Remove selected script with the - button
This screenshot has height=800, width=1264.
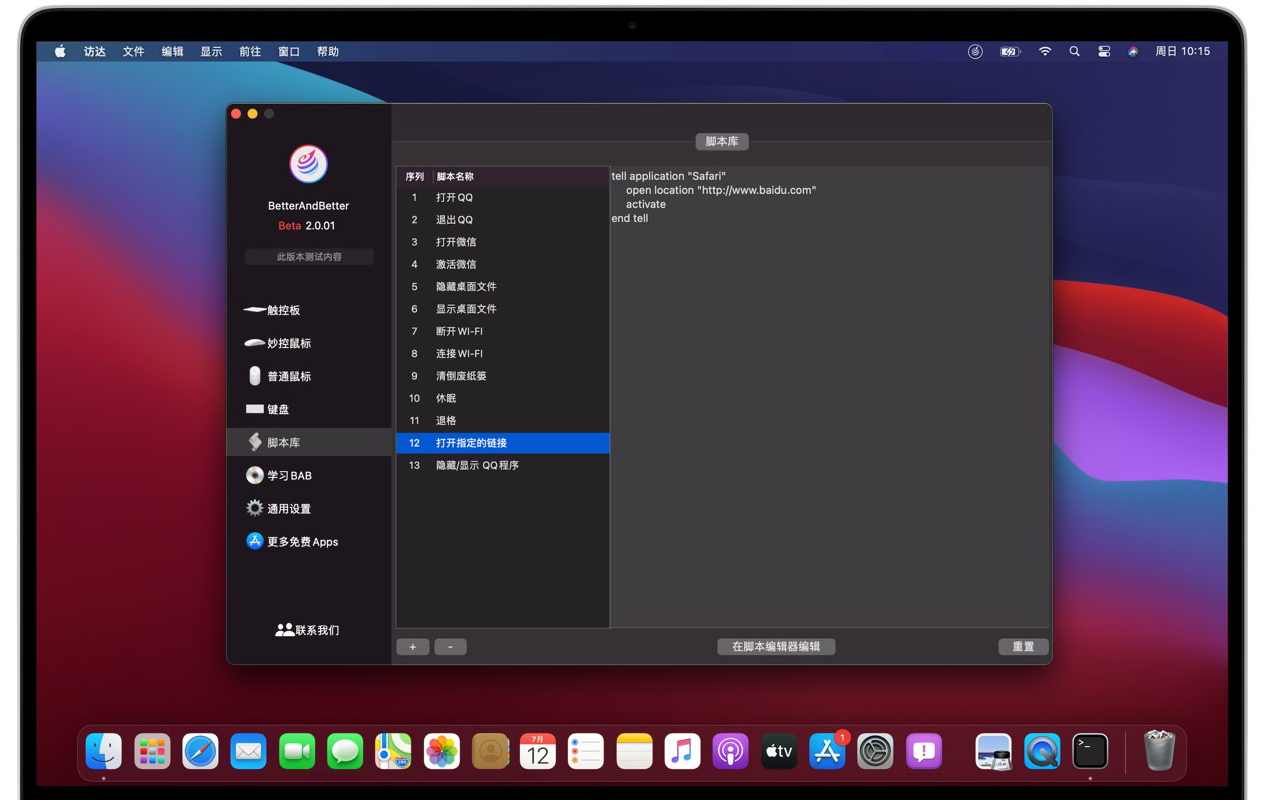point(450,647)
